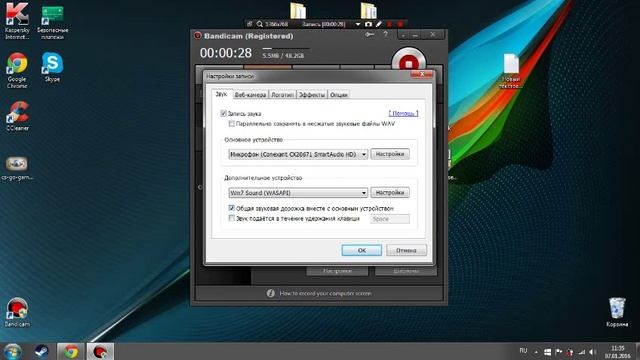Open Kaspersky icon in system tray

point(570,352)
